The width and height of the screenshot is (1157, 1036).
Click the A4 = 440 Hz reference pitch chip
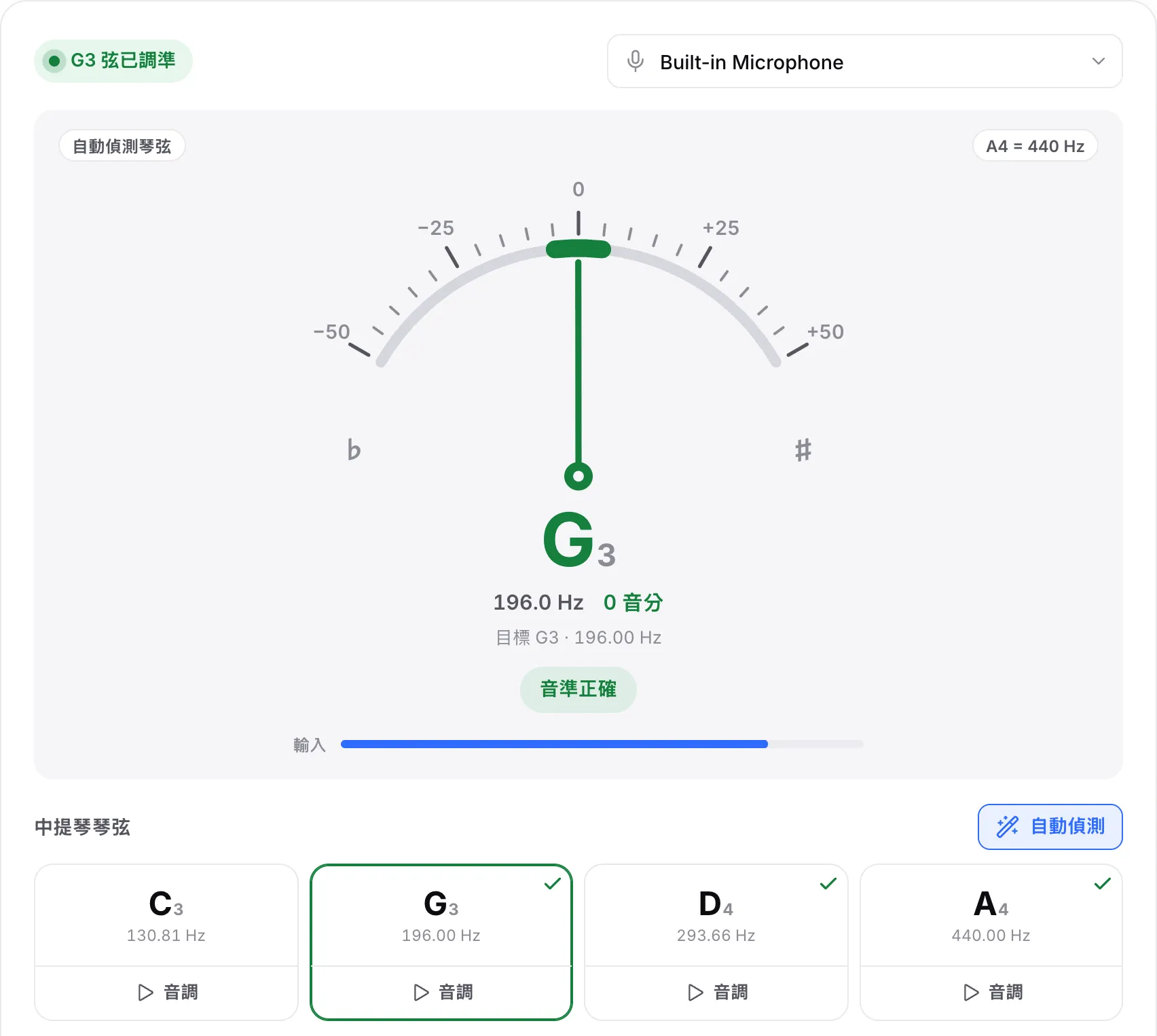pos(1035,146)
